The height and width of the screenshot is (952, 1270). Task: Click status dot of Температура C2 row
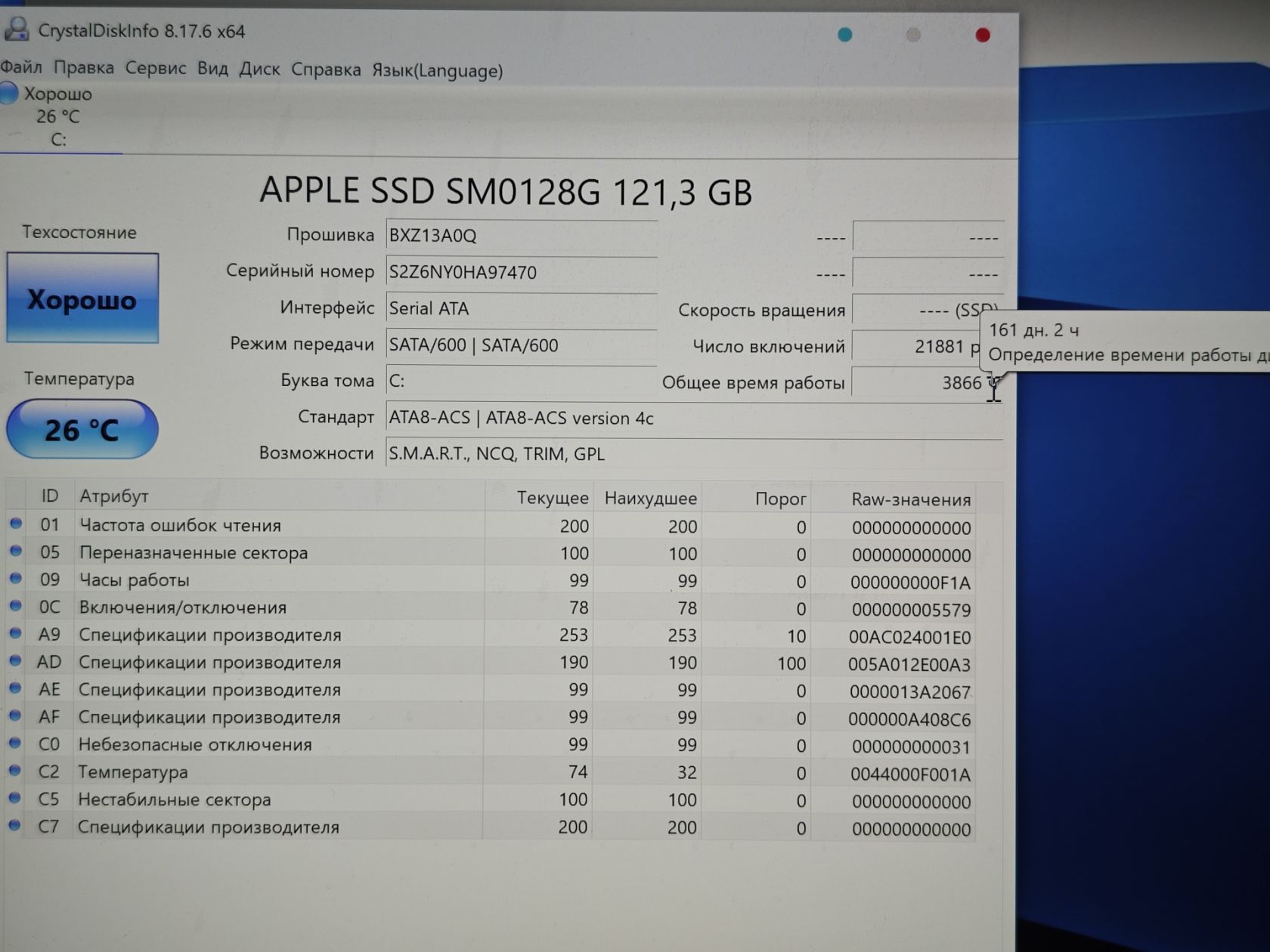[15, 770]
